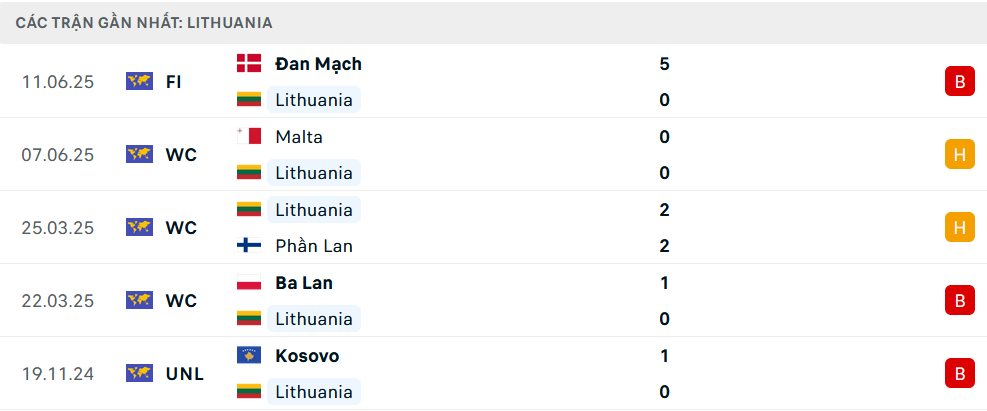Open the Ba Lan team link
This screenshot has width=987, height=411.
(304, 283)
